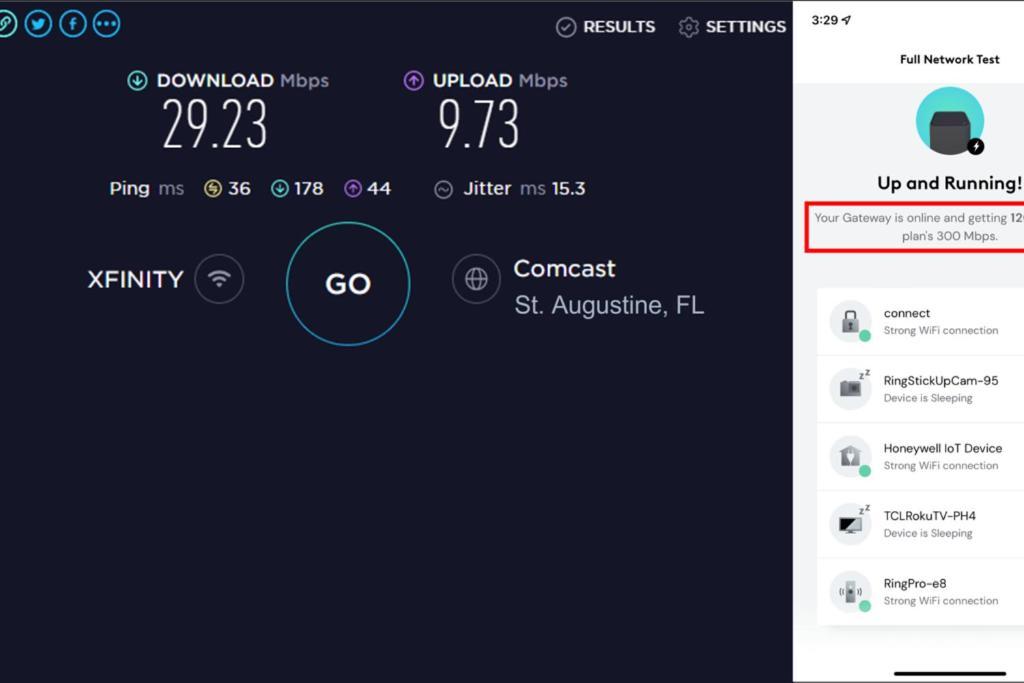Copy result link icon
This screenshot has height=683, width=1024.
(x=6, y=24)
